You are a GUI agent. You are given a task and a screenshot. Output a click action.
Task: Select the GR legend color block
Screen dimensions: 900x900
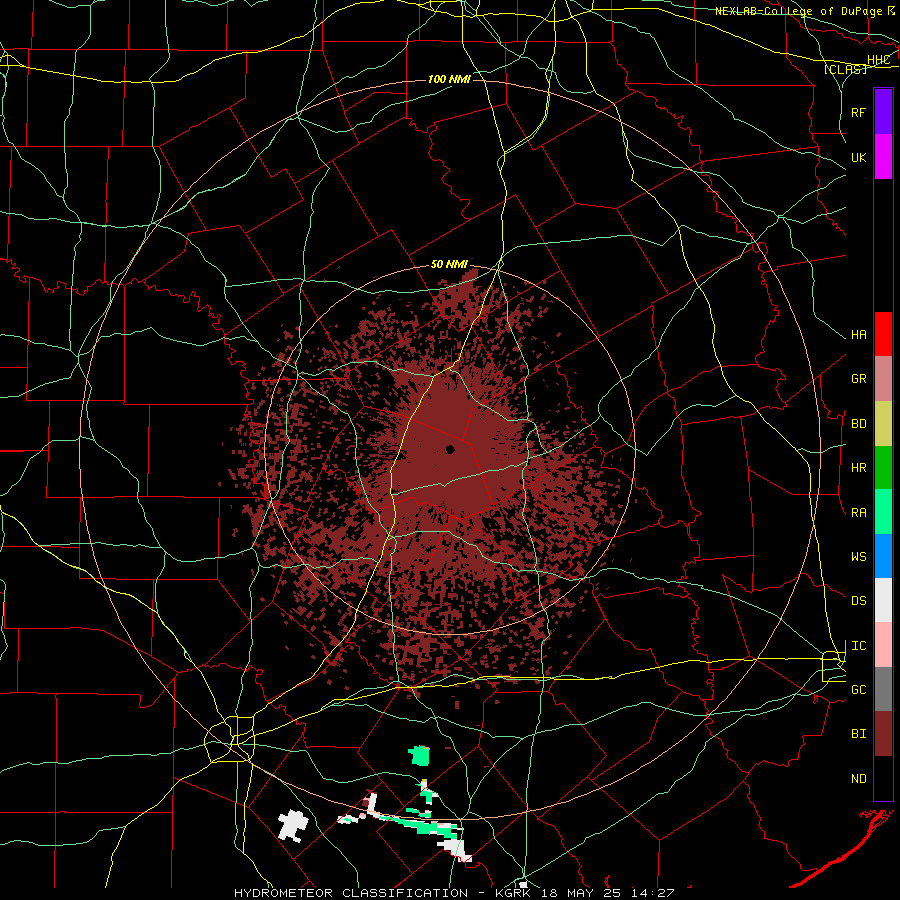[883, 379]
